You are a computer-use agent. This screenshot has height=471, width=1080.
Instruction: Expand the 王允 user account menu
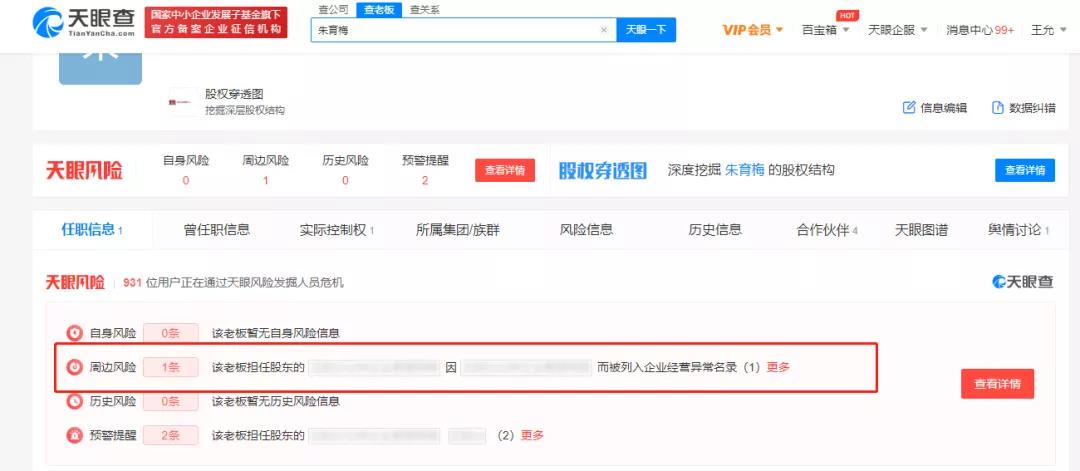1047,30
